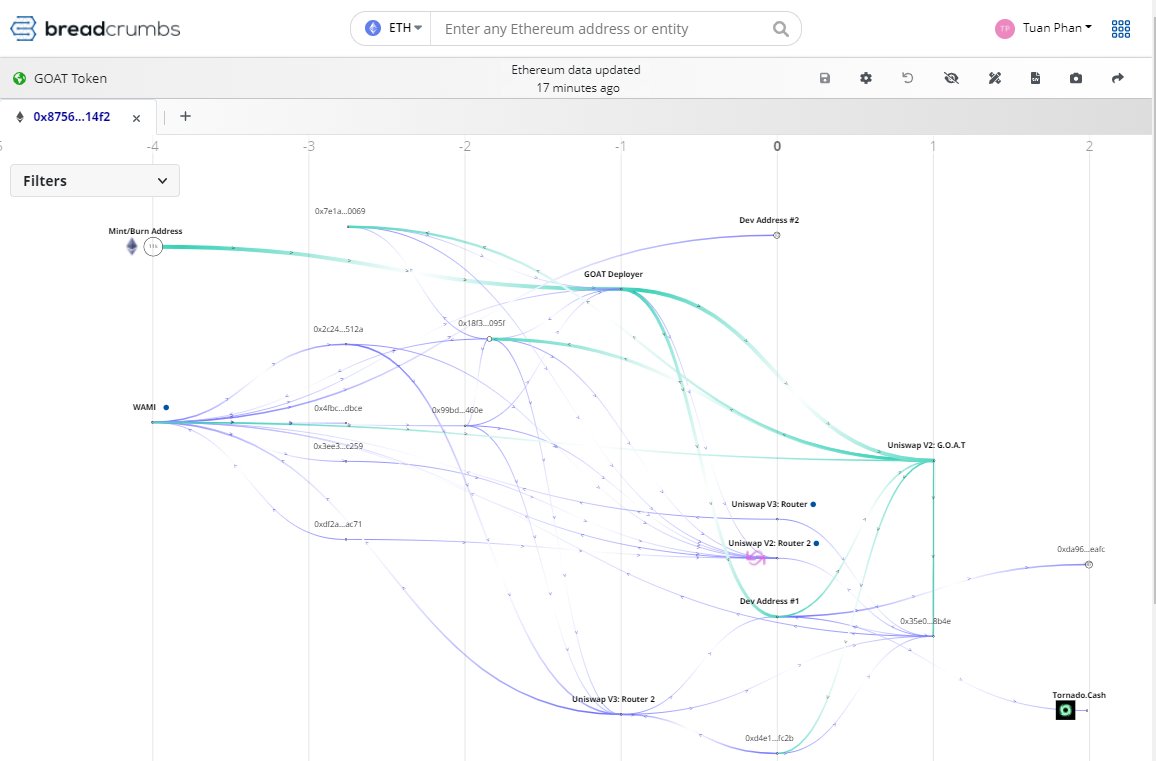The height and width of the screenshot is (761, 1156).
Task: Take a snapshot with camera icon
Action: point(1076,78)
